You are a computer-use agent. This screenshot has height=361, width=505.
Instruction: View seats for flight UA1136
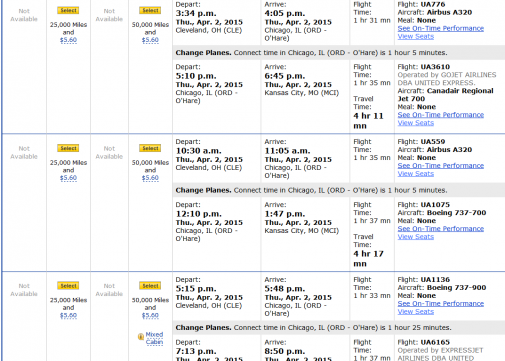click(x=416, y=312)
